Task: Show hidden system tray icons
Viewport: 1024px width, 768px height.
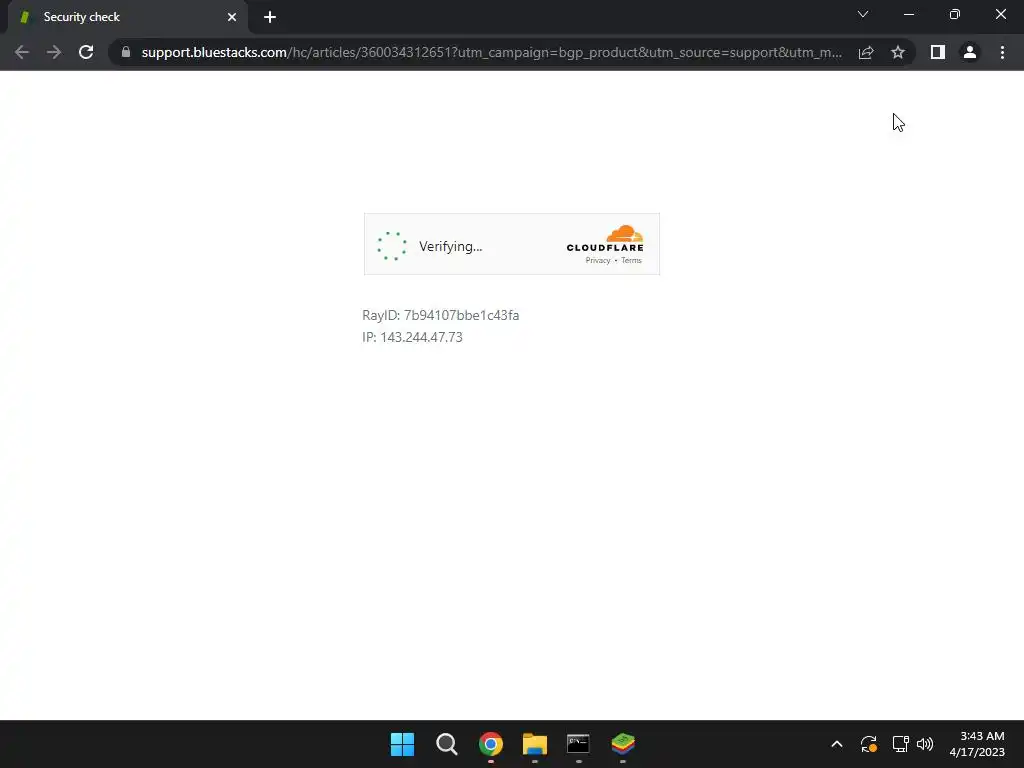Action: point(837,744)
